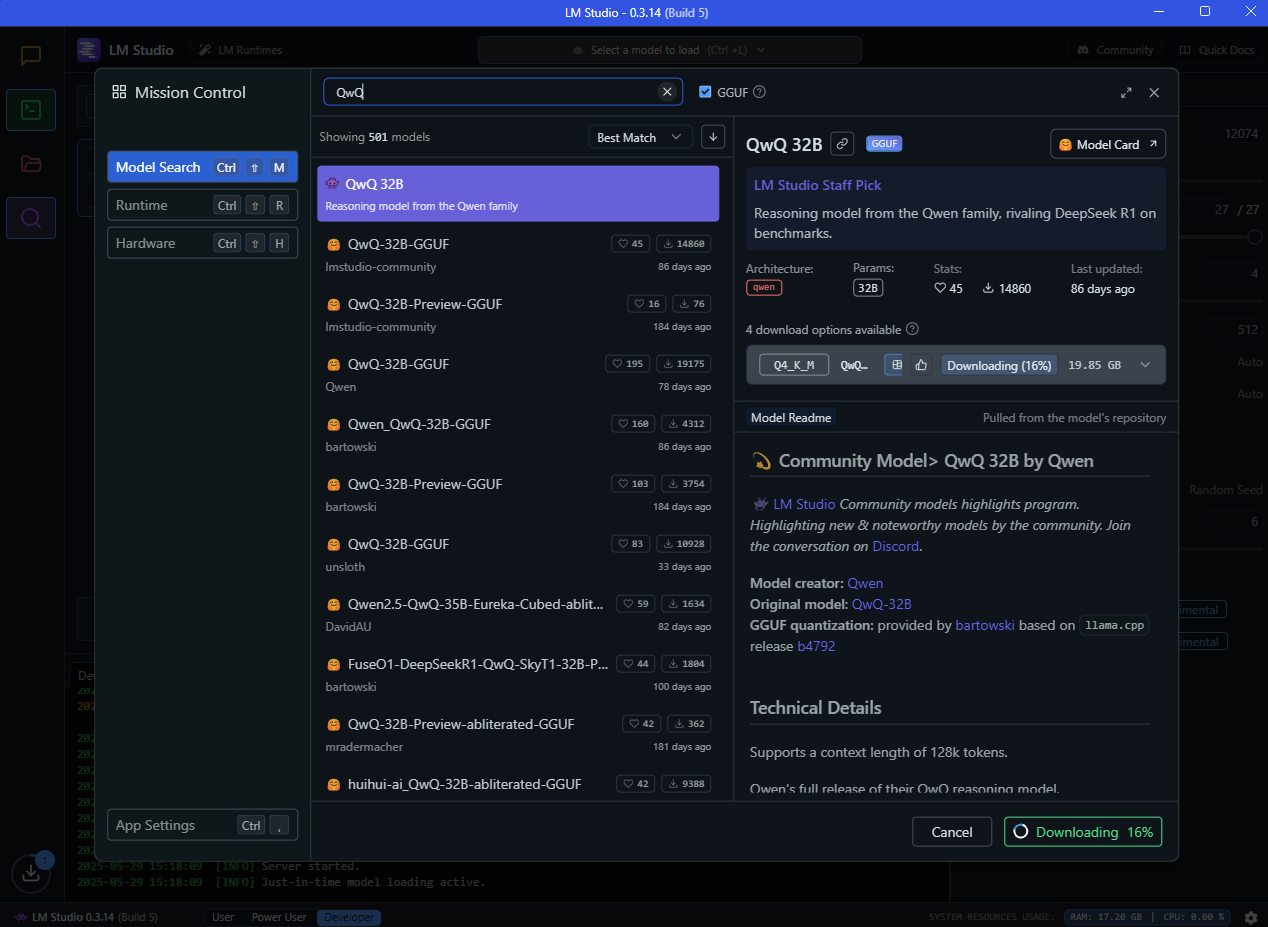Viewport: 1268px width, 927px height.
Task: Select FuseO1-DeepSeekR1-QwQ-SkyT1 model
Action: (x=518, y=674)
